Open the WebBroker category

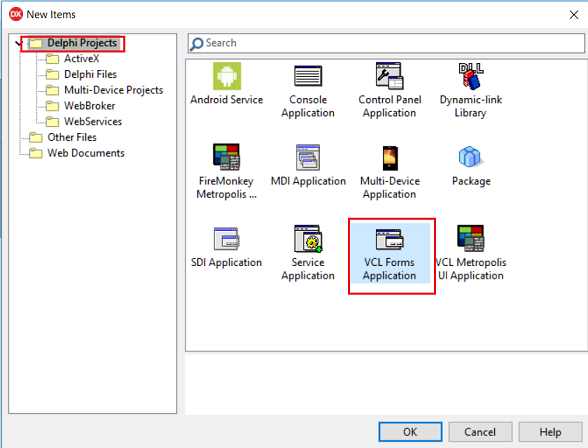pyautogui.click(x=89, y=106)
